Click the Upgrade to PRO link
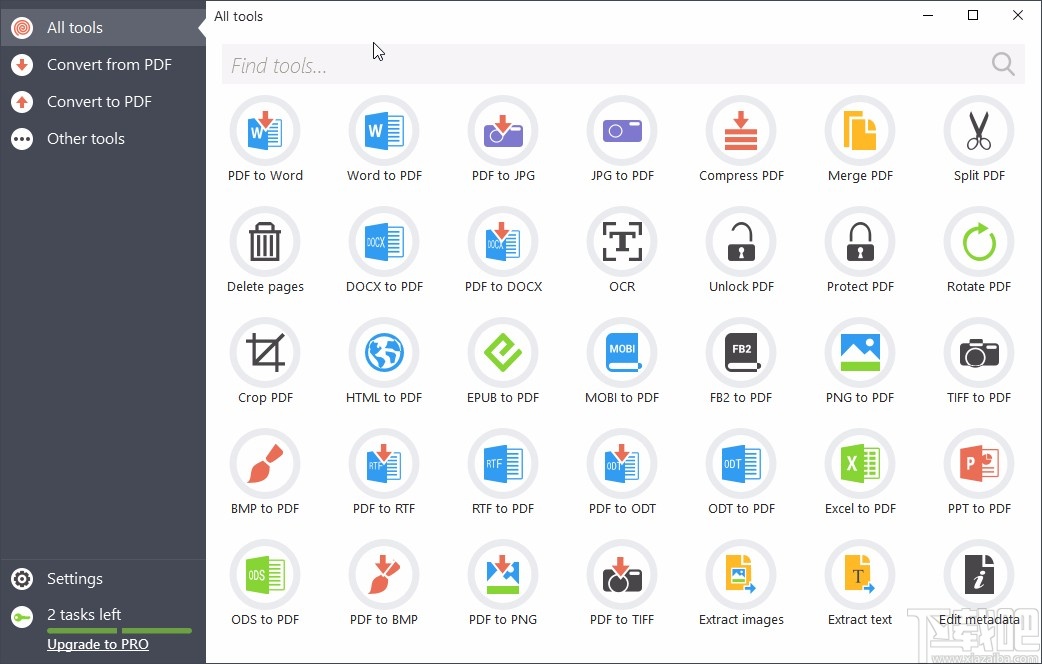 tap(97, 644)
